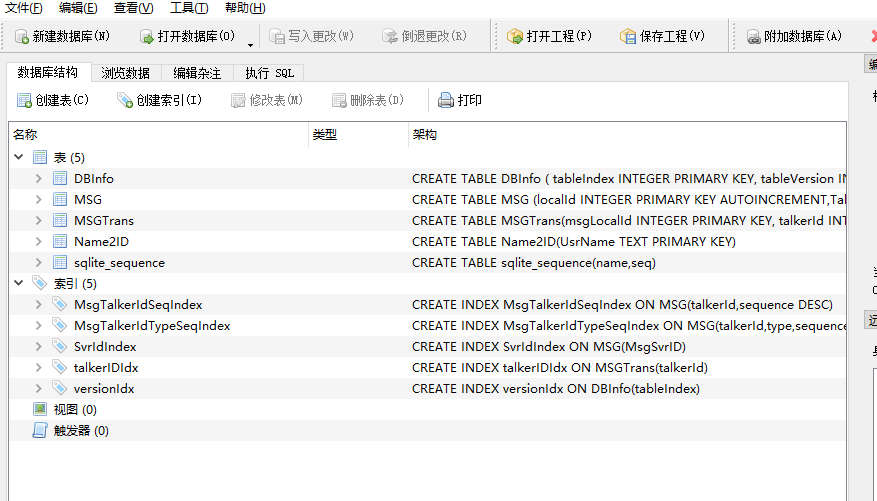Expand the MsgTalkerIdTypeSeqIndex index row

39,325
